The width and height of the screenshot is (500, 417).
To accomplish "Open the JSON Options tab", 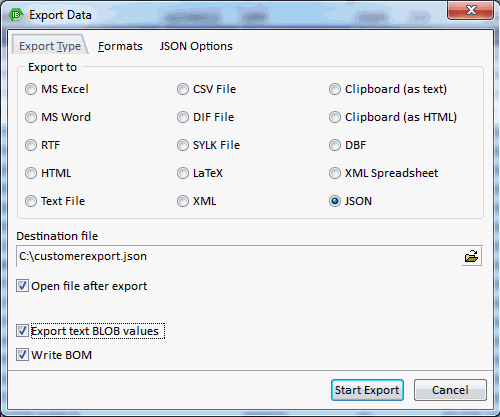I will (x=196, y=46).
